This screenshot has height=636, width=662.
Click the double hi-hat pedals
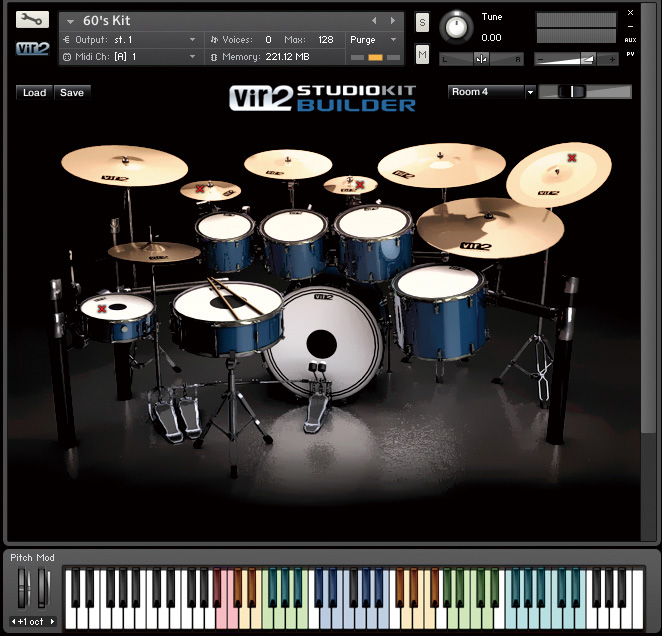coord(175,416)
